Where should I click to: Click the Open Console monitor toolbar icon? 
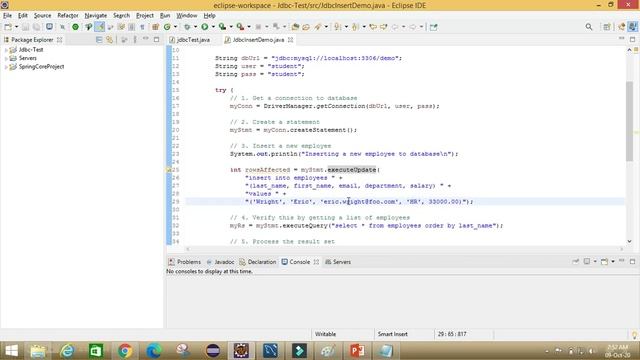pyautogui.click(x=49, y=27)
